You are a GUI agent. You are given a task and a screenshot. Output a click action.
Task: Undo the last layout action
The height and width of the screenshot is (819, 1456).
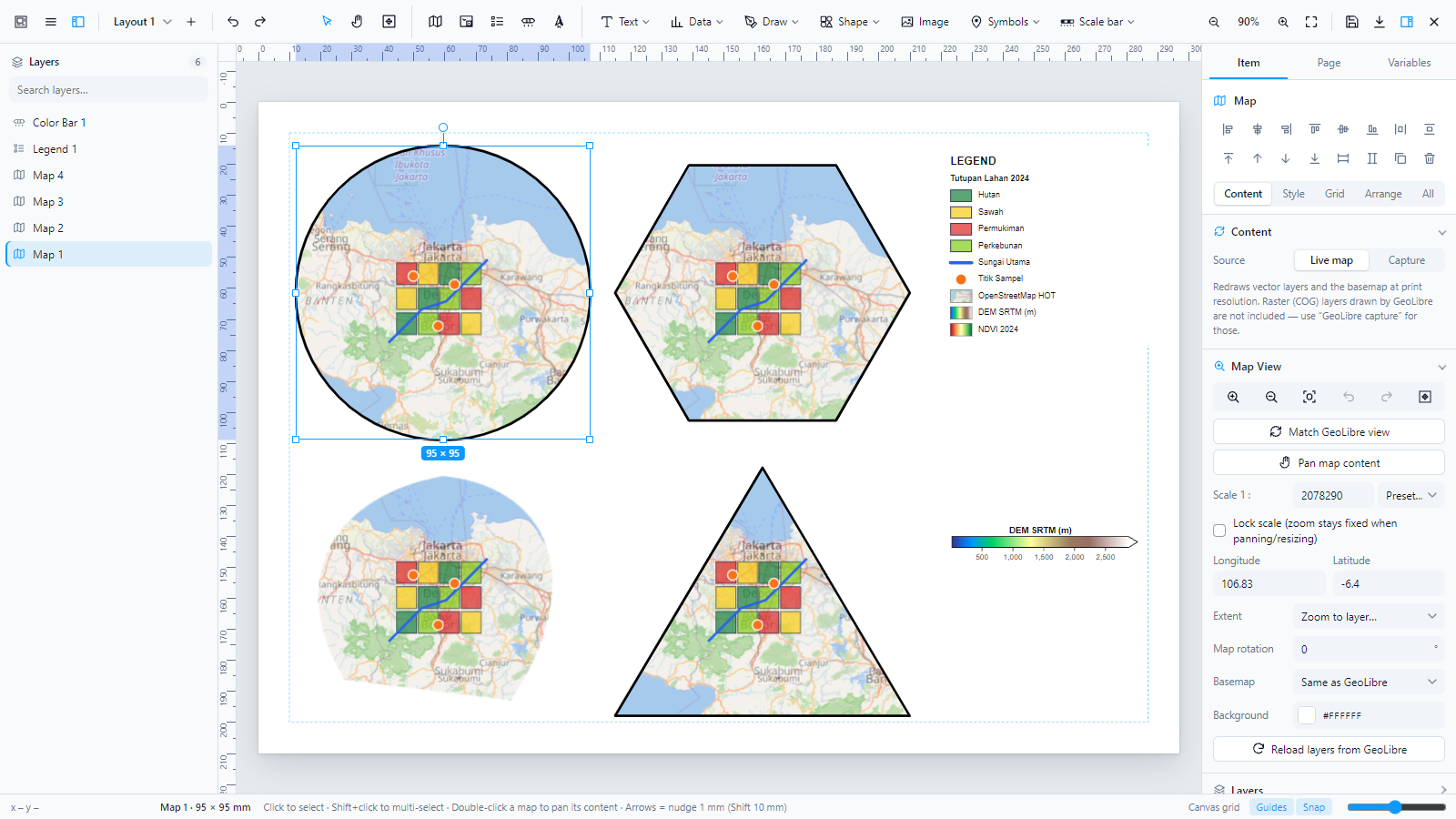233,22
